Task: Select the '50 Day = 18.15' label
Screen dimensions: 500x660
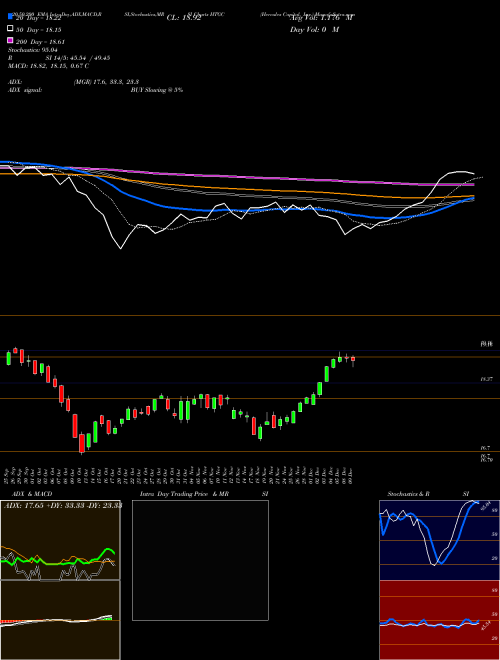Action: pos(40,30)
